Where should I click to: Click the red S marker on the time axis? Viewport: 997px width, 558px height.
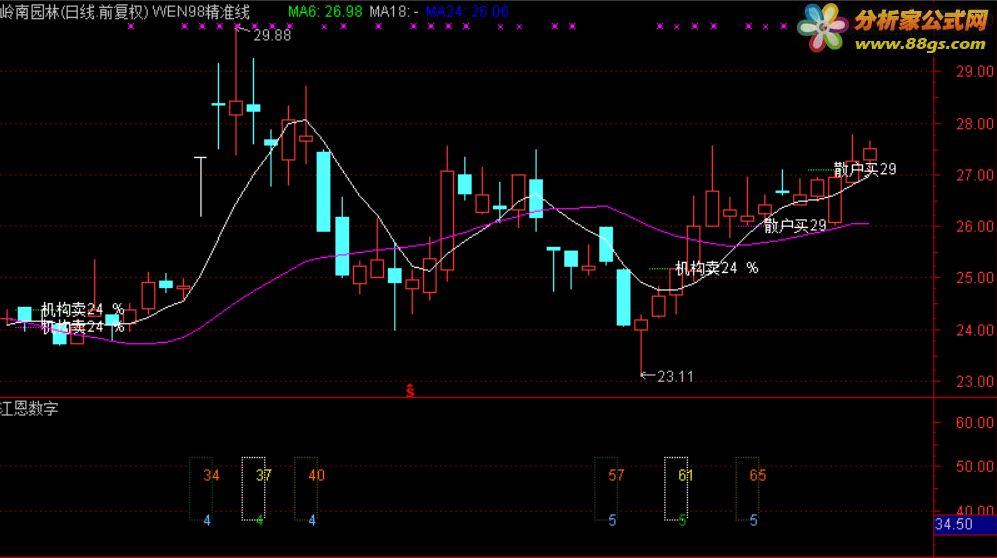[410, 391]
